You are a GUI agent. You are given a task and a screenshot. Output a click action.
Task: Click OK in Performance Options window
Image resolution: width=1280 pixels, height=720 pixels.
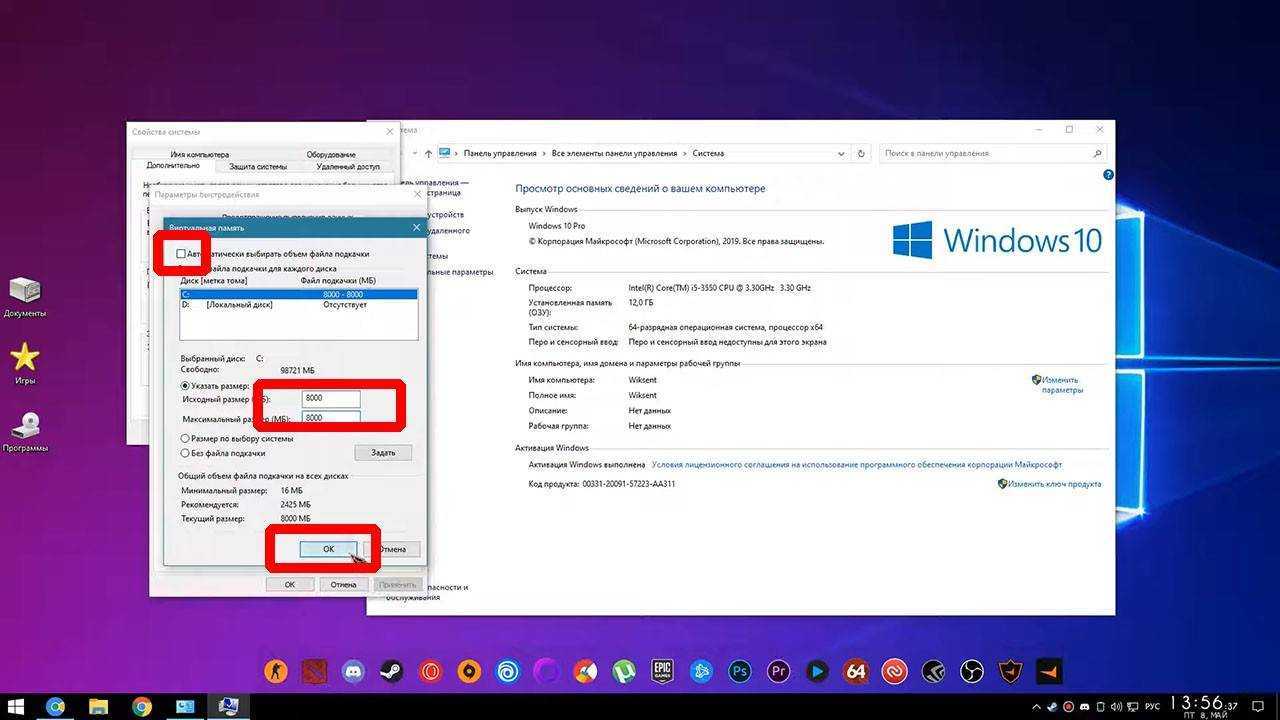[x=289, y=584]
